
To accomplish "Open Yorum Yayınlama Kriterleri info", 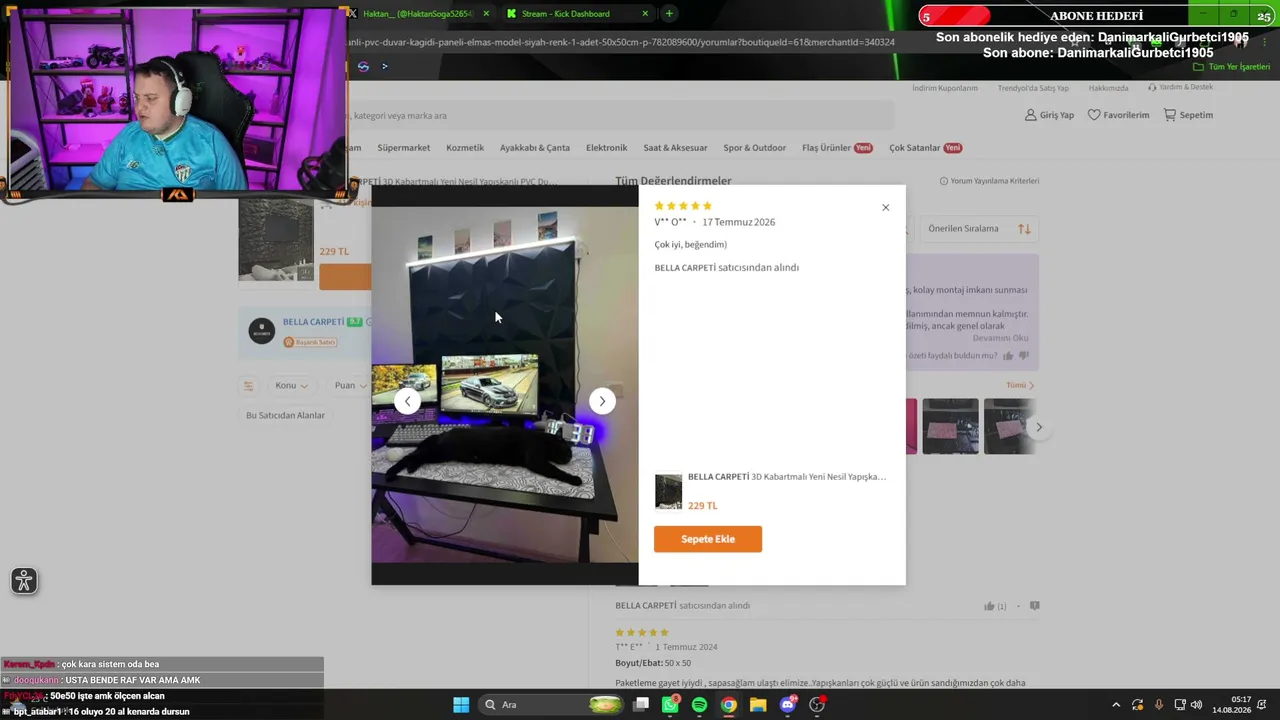I will point(989,181).
